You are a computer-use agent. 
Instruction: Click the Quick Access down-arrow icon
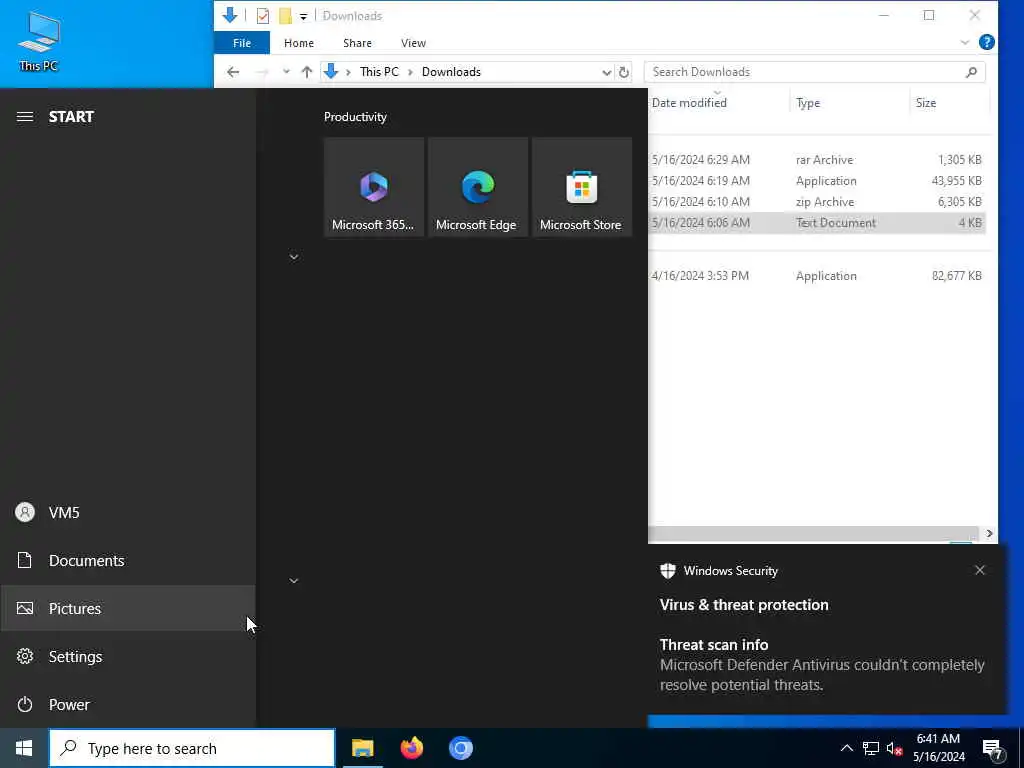pyautogui.click(x=229, y=16)
